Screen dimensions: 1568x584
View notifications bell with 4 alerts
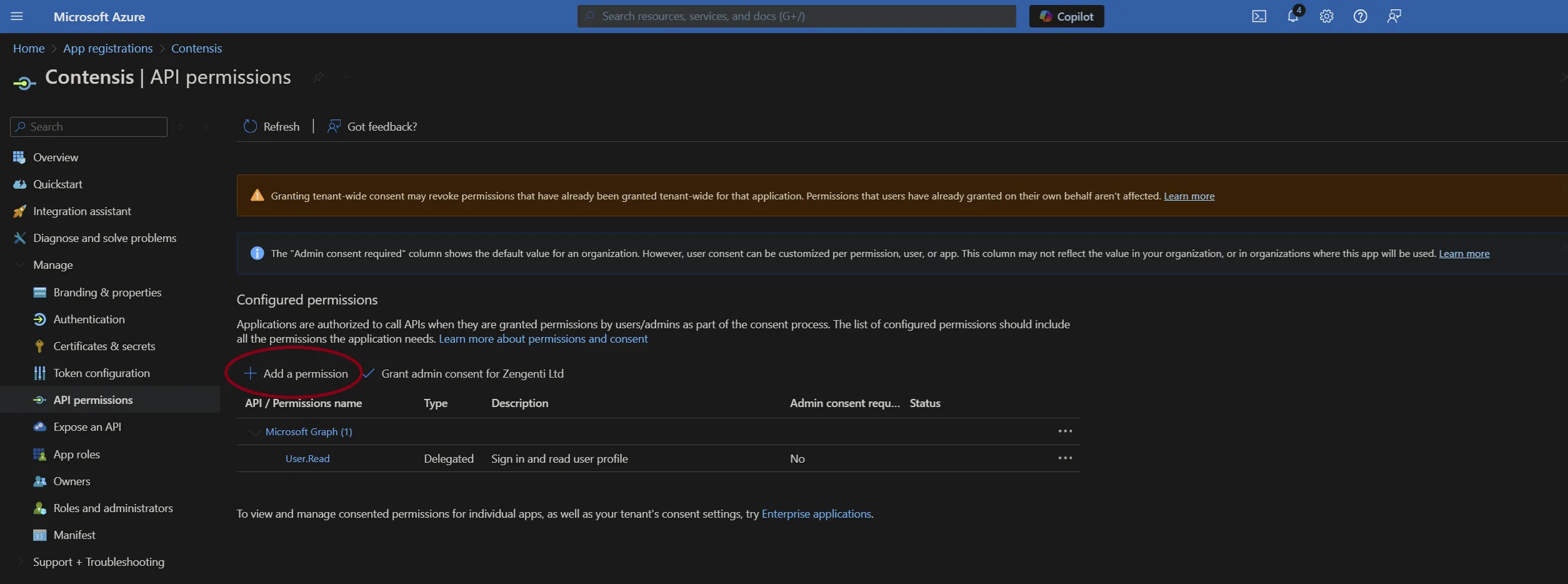1293,16
